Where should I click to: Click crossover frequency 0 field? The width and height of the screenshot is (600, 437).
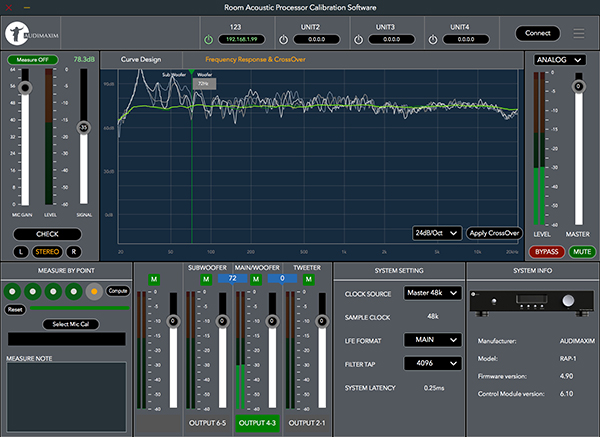[x=282, y=278]
